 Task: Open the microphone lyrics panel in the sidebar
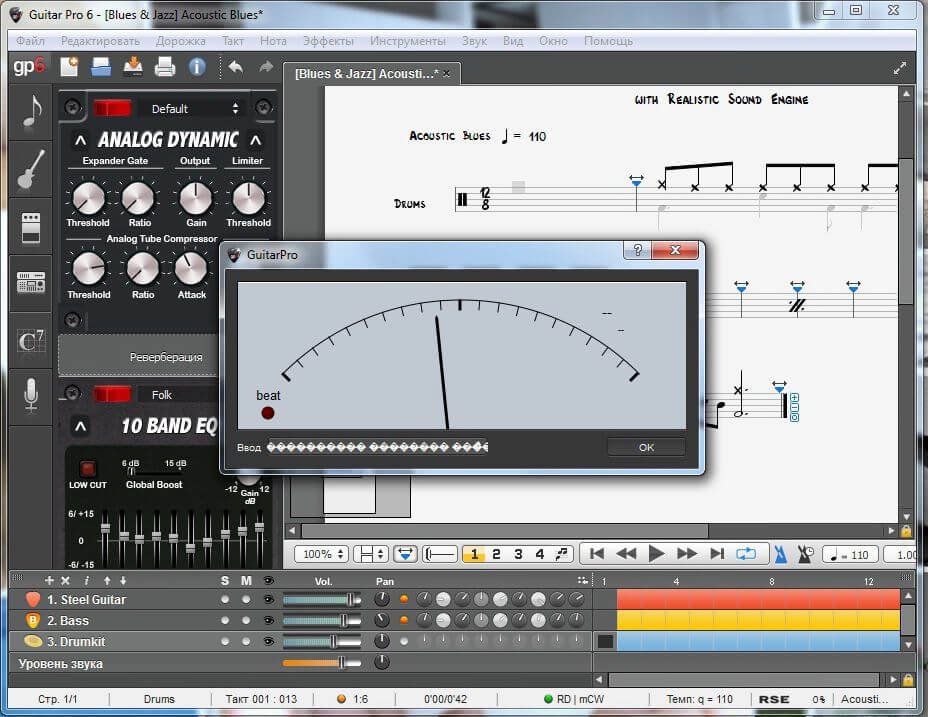pyautogui.click(x=31, y=395)
